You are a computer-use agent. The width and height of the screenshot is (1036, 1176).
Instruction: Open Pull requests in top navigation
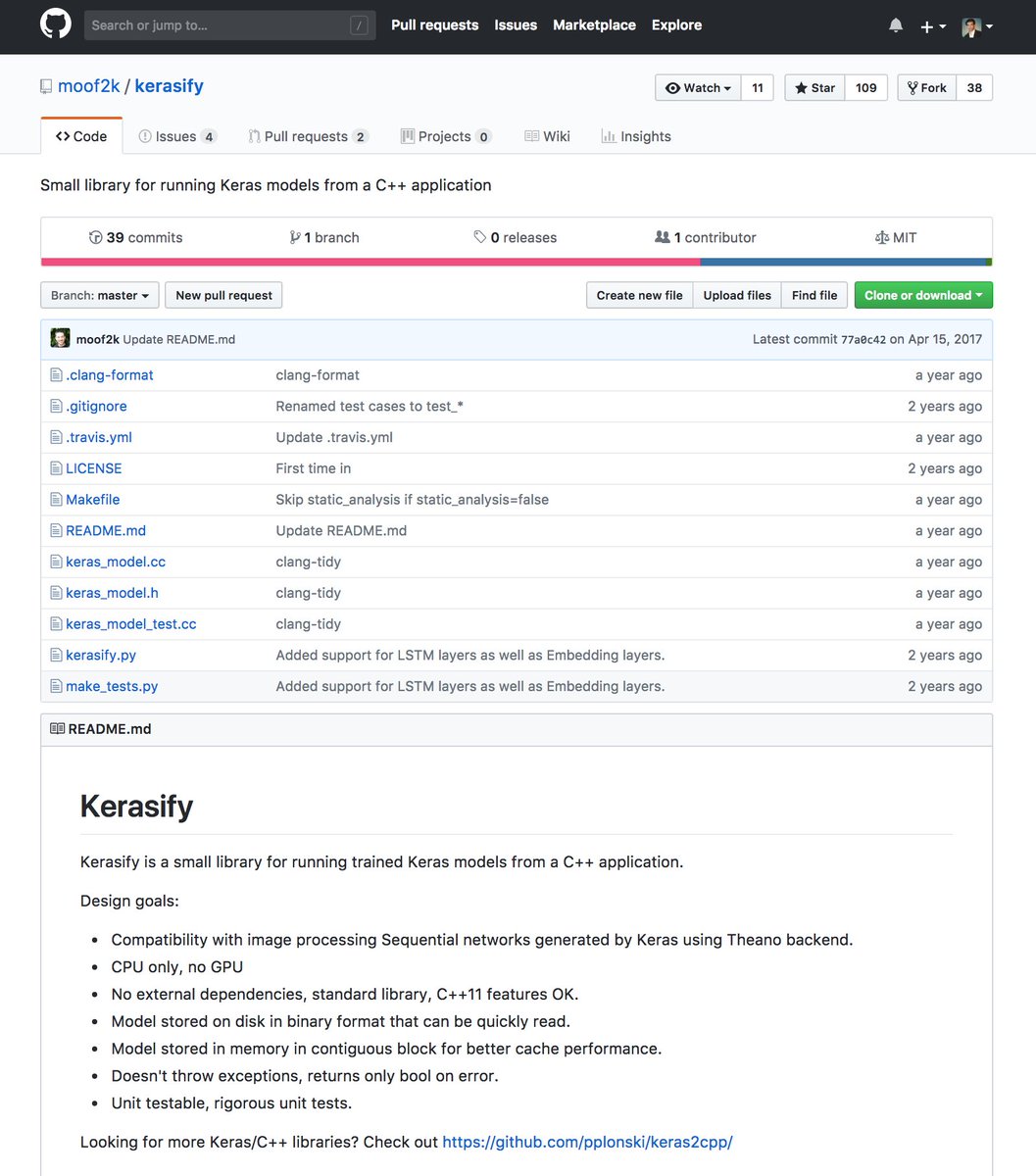[434, 25]
